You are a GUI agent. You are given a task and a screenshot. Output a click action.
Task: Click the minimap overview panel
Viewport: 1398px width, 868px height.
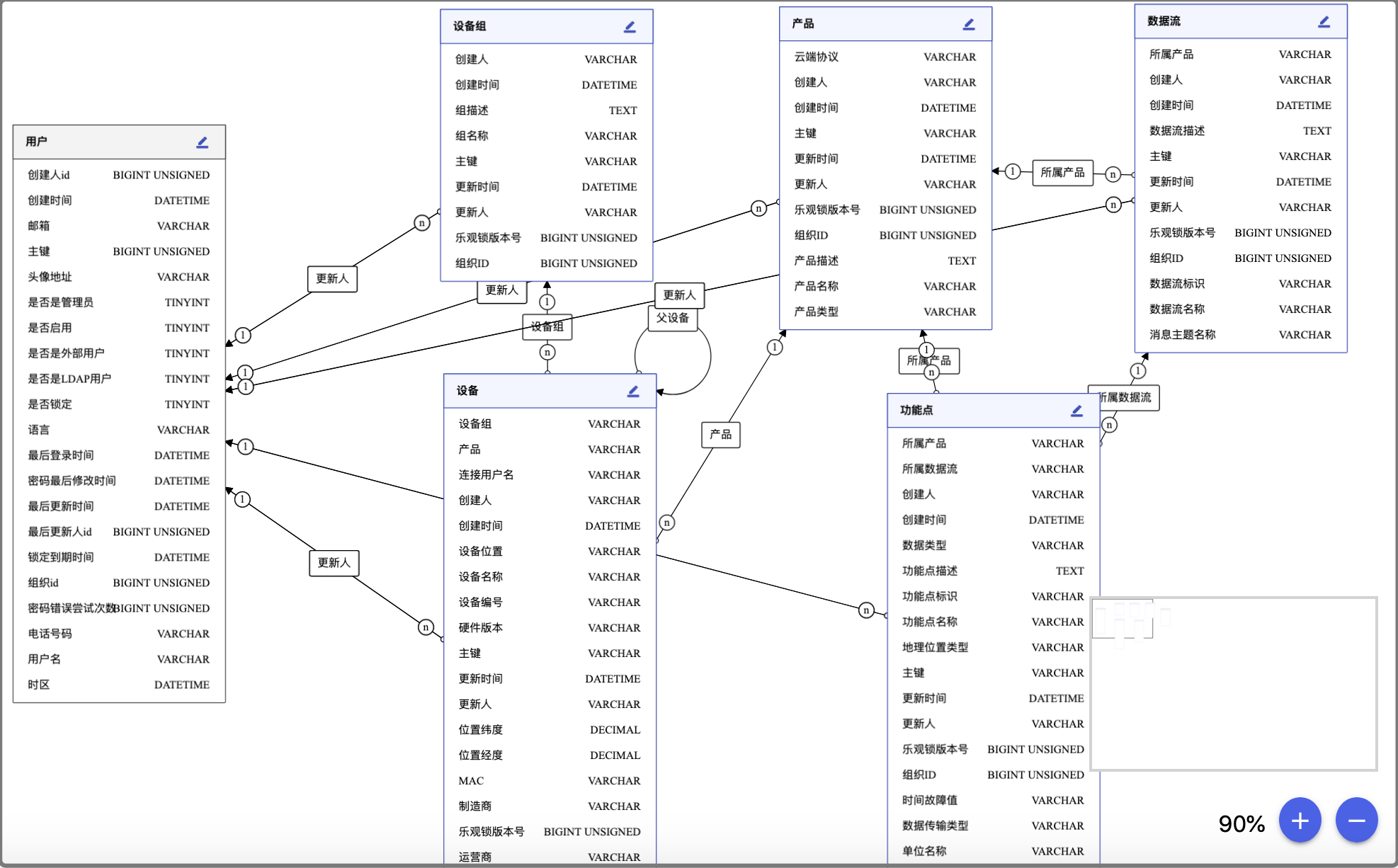(1234, 683)
